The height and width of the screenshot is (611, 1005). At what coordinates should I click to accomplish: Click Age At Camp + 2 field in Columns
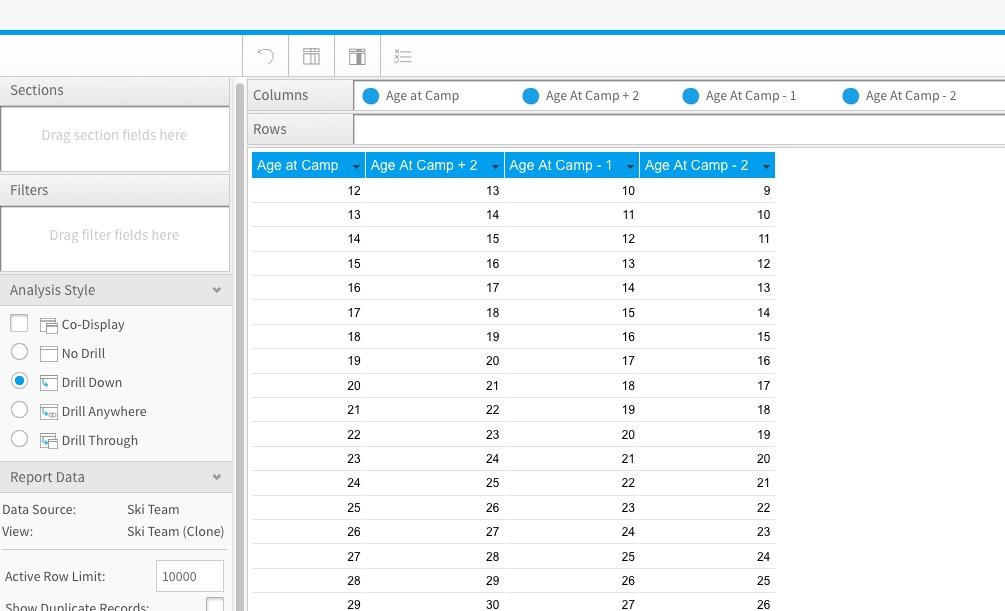592,96
